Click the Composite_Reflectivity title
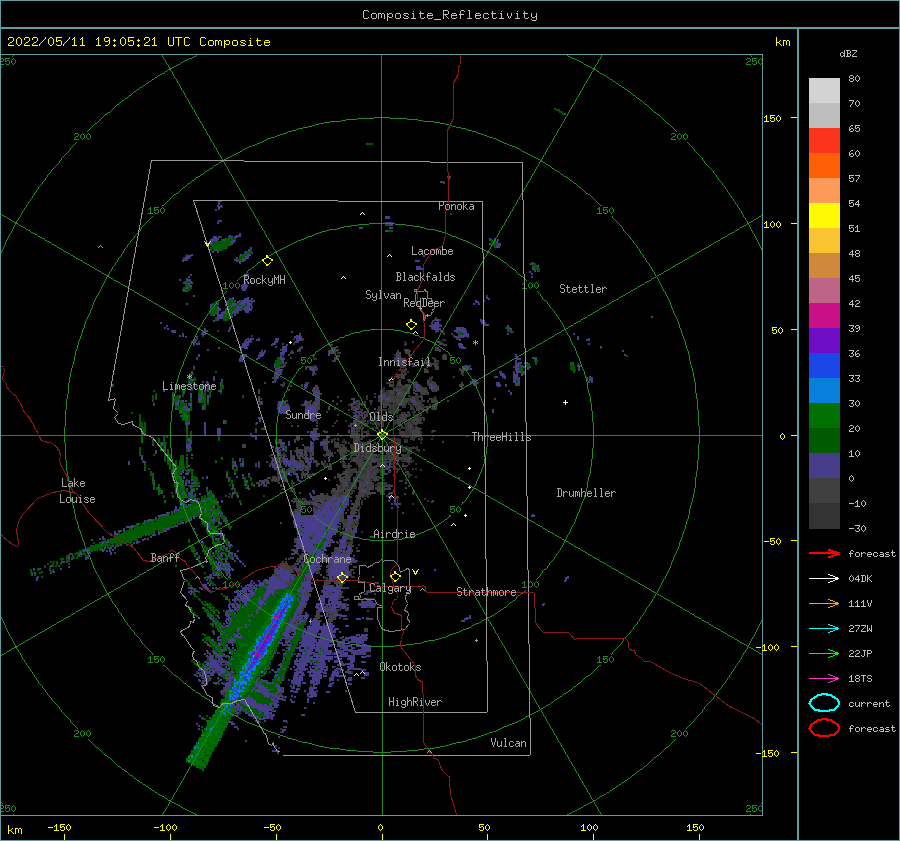Image resolution: width=900 pixels, height=841 pixels. [x=450, y=15]
